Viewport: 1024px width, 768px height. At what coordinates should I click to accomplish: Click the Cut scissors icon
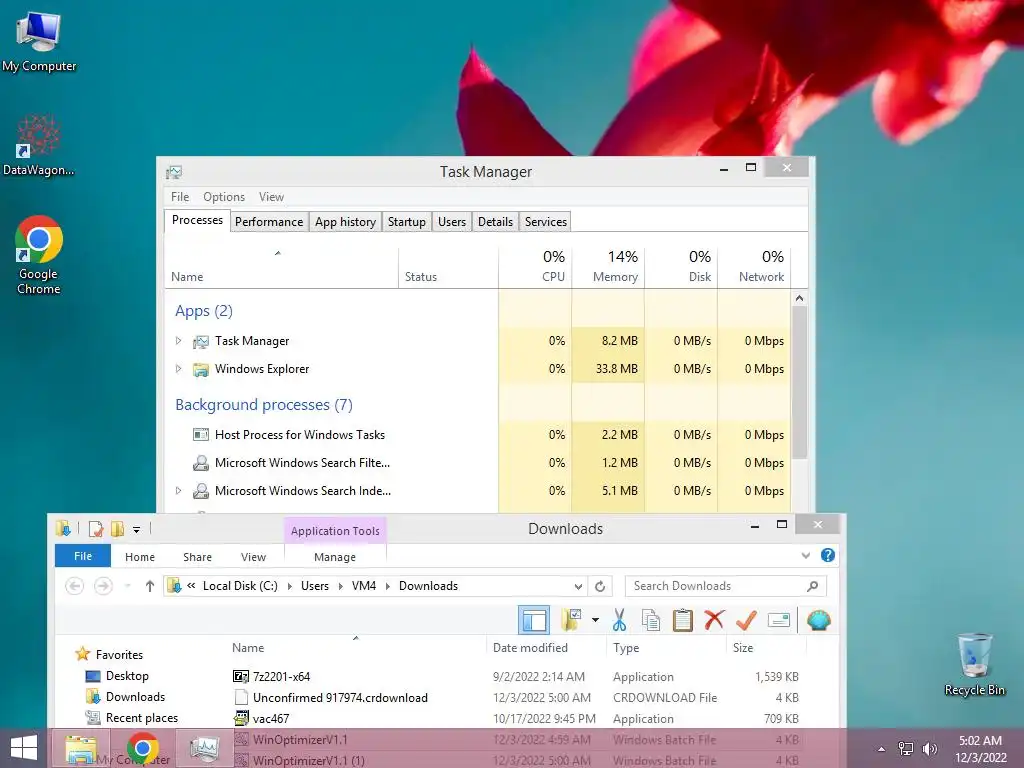pos(619,620)
